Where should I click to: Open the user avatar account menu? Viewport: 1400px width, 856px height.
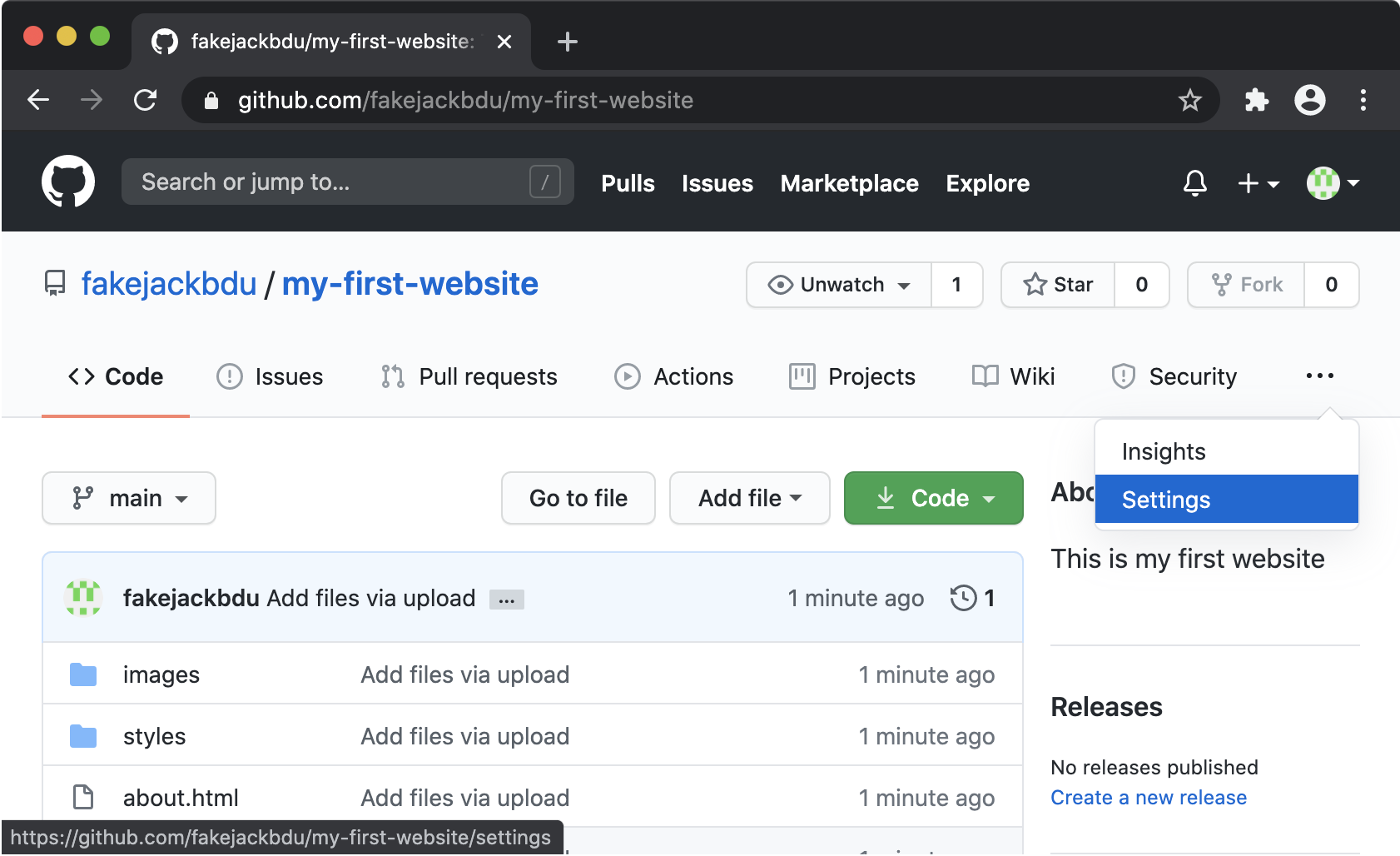[1333, 183]
